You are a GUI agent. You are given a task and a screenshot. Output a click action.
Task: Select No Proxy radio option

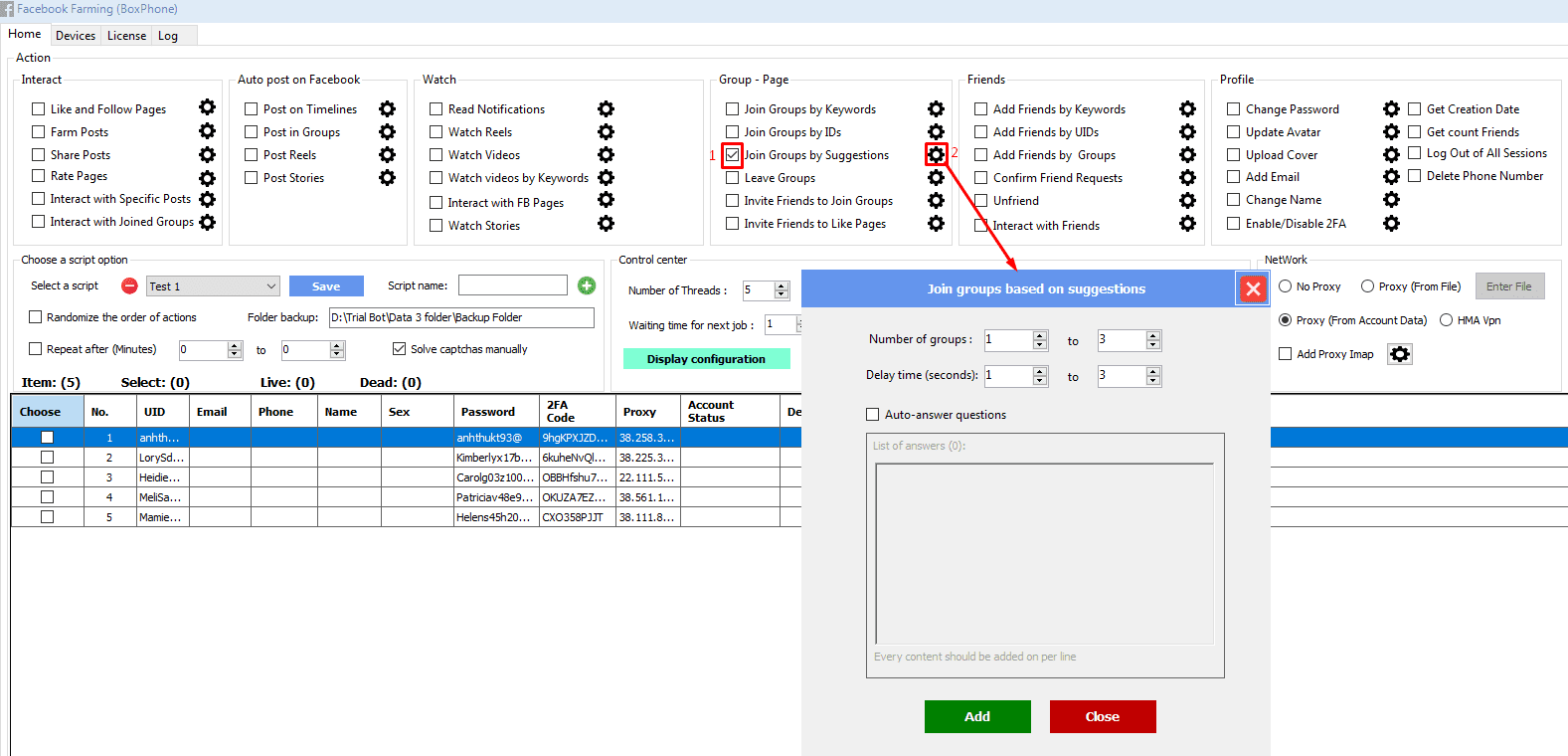coord(1286,286)
